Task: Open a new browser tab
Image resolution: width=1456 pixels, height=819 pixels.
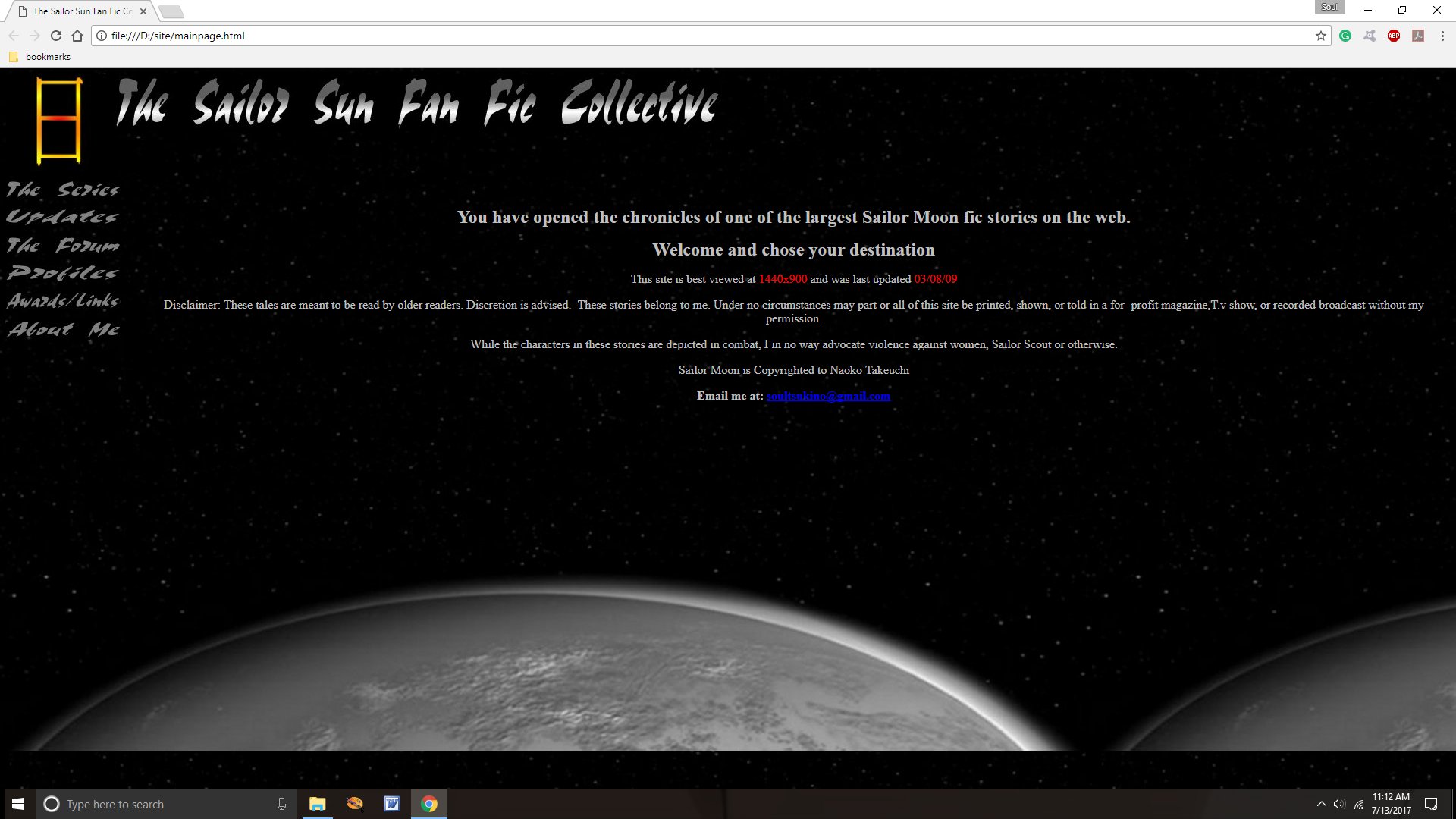Action: coord(171,11)
